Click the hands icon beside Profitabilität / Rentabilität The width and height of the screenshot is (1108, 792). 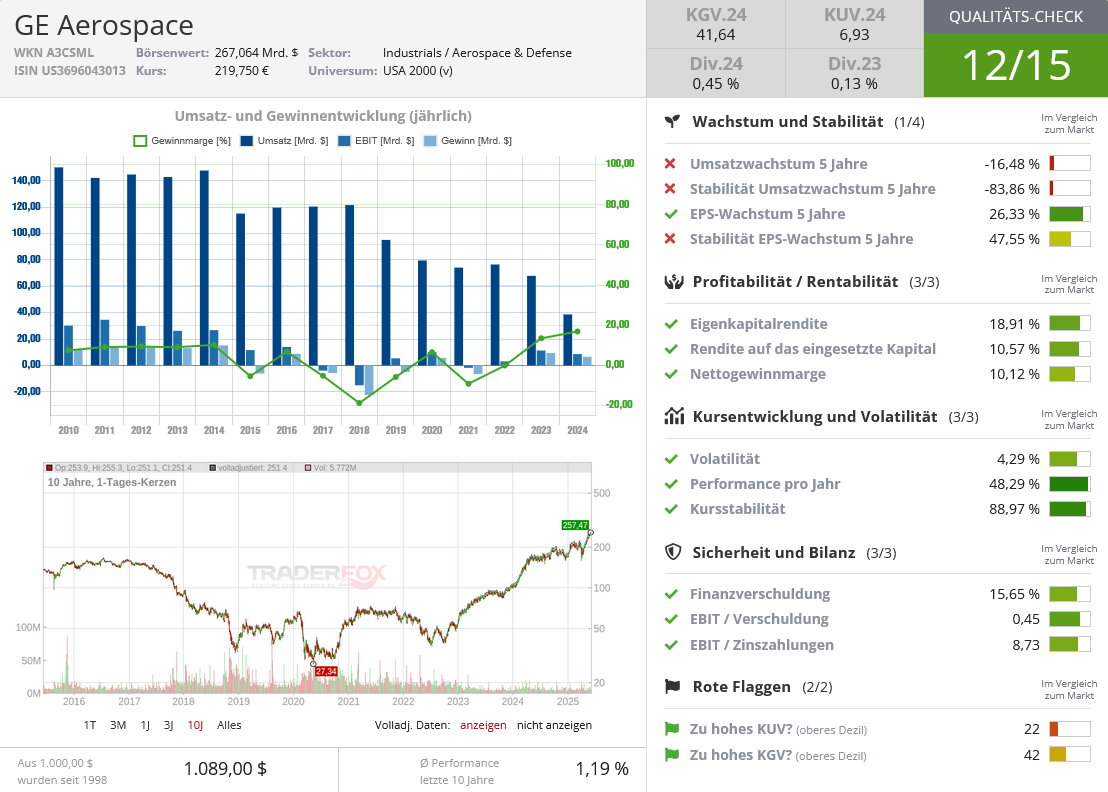[x=674, y=282]
